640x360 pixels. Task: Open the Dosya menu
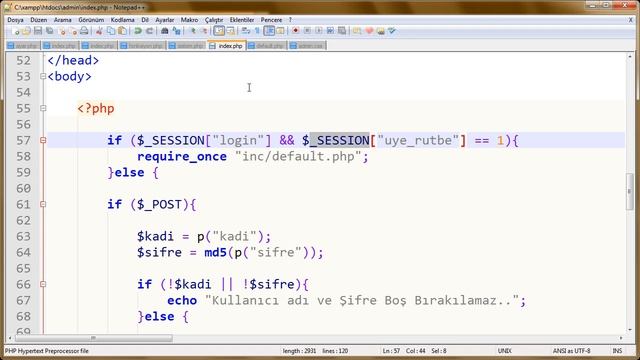tap(15, 20)
